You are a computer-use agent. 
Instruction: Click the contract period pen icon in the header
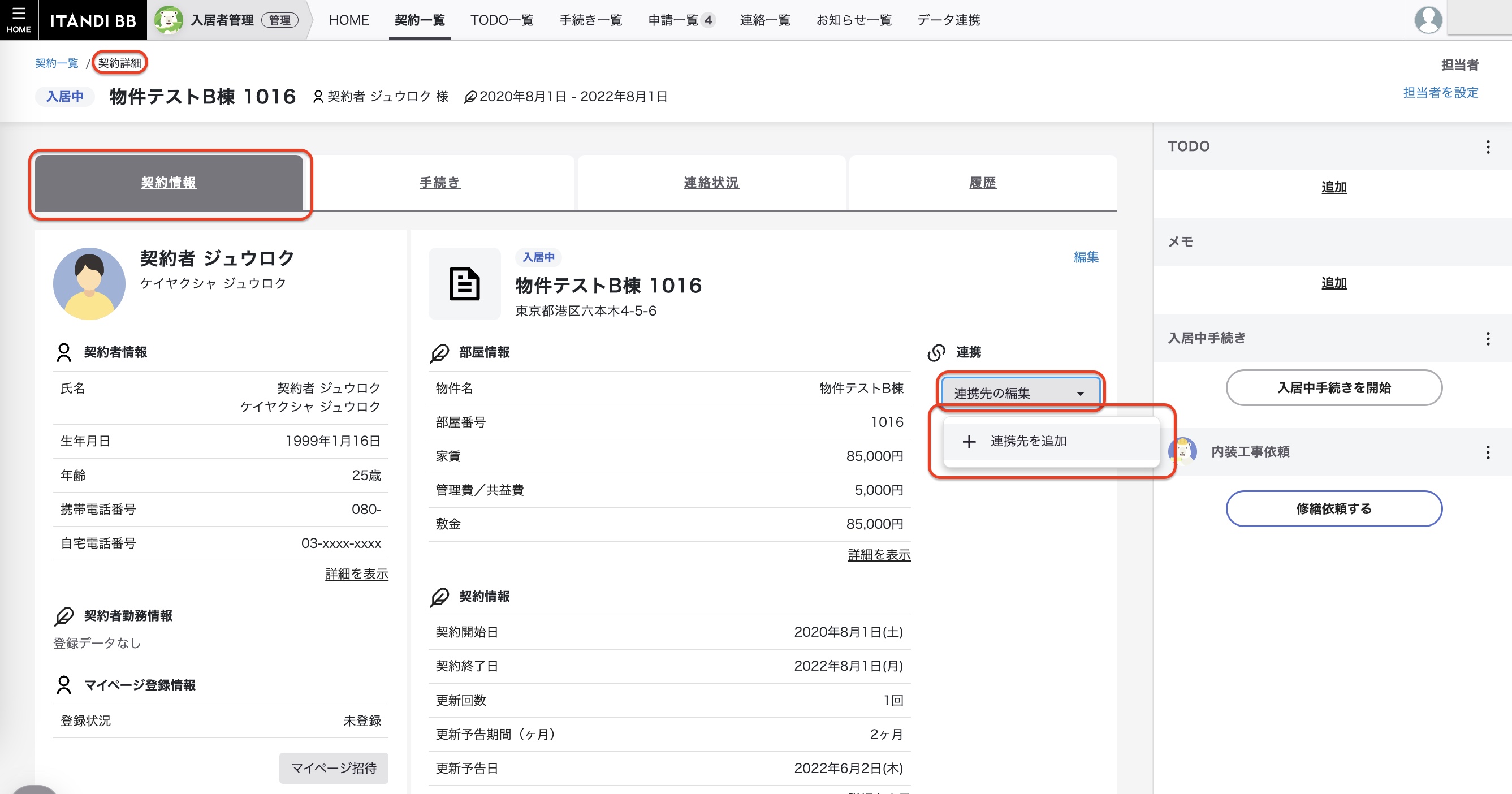[x=469, y=96]
